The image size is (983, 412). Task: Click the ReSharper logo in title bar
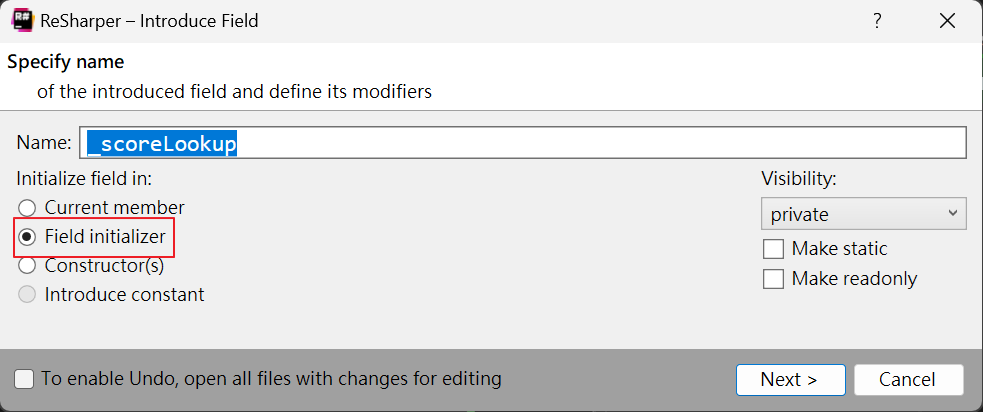coord(22,20)
